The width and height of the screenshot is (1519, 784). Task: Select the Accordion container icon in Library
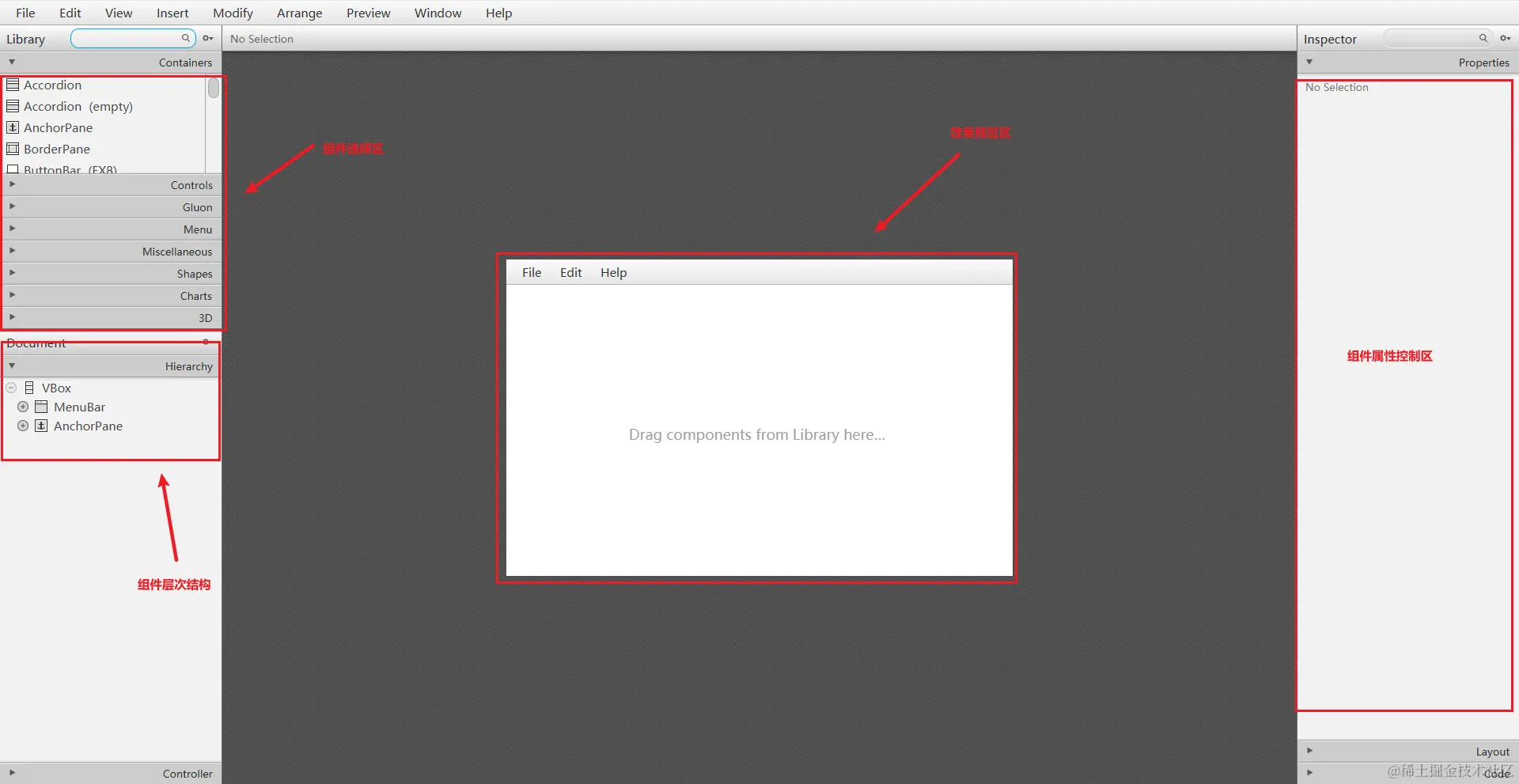pyautogui.click(x=12, y=85)
